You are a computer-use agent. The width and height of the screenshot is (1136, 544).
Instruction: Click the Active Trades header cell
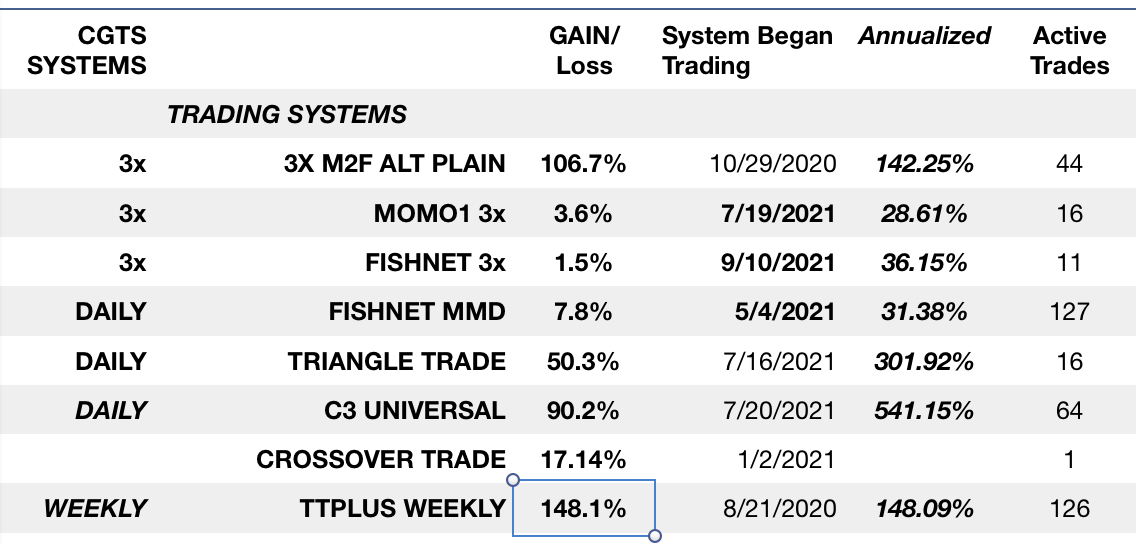[1069, 51]
